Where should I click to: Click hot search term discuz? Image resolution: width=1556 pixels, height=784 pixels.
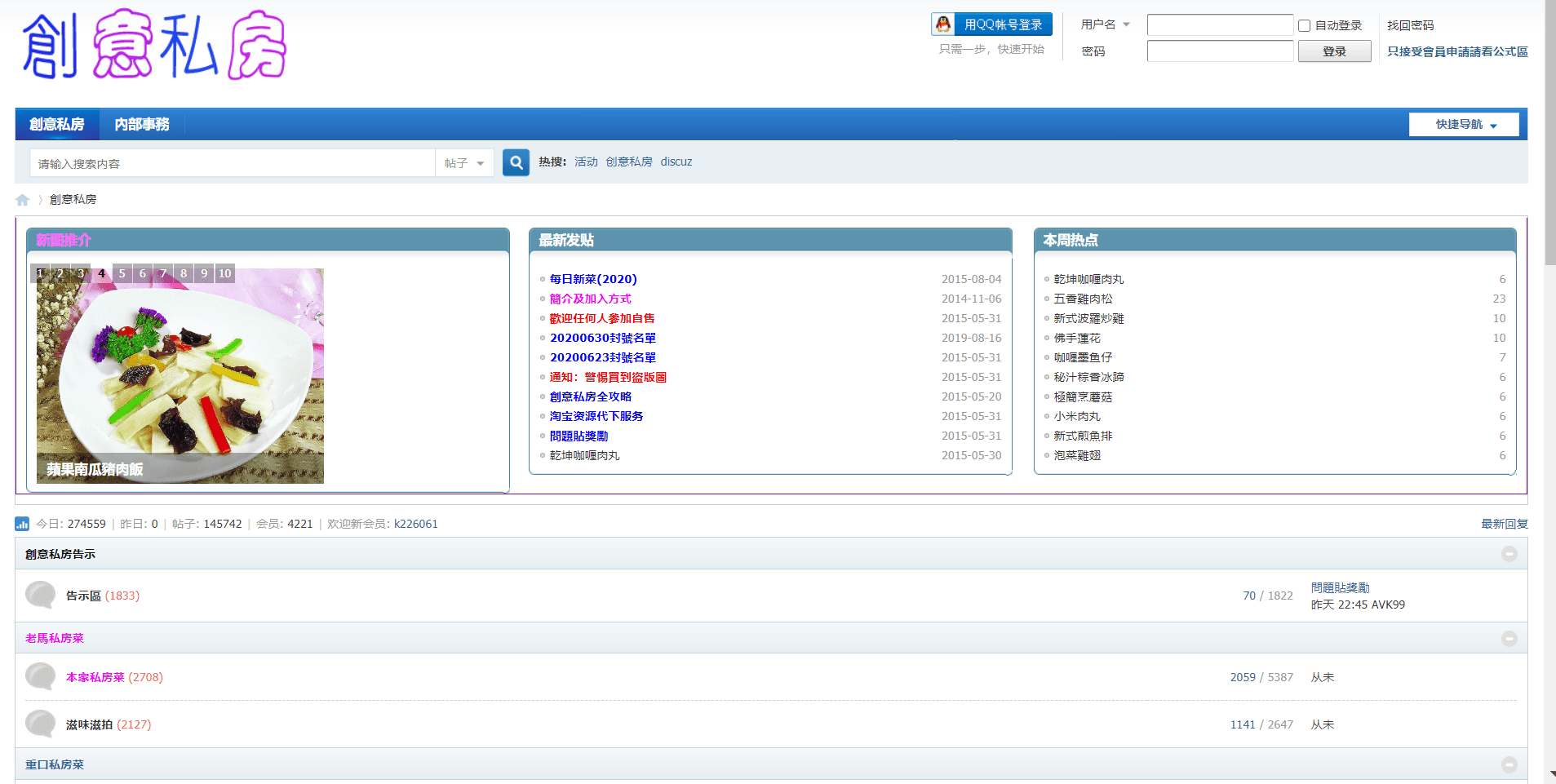tap(676, 162)
